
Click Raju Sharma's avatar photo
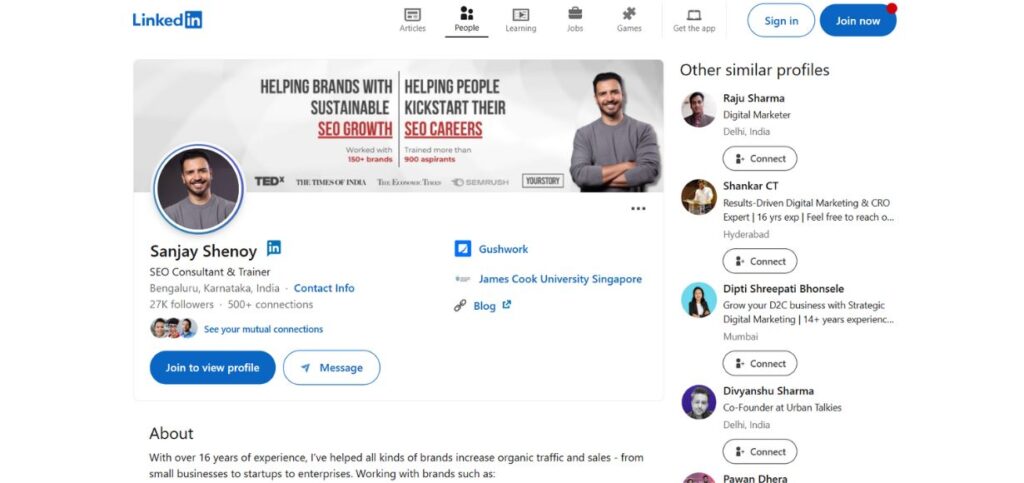click(x=699, y=109)
